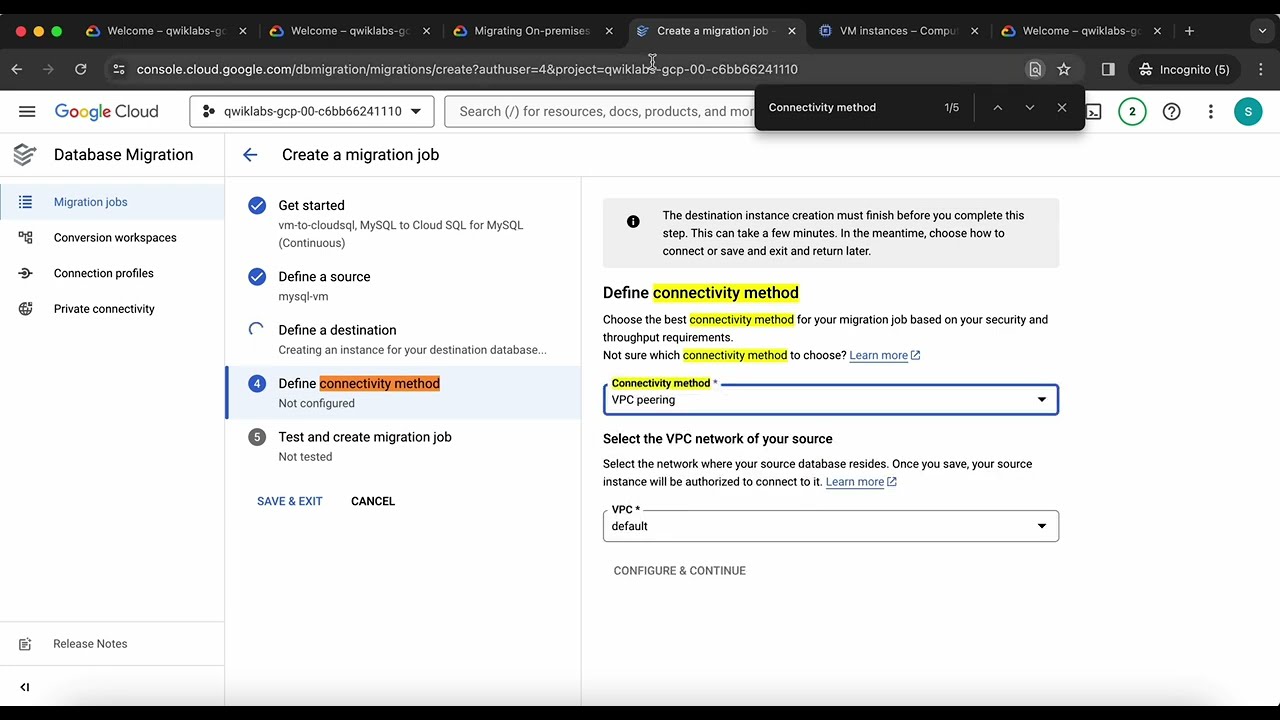1280x720 pixels.
Task: Open the Define a destination step
Action: [403, 339]
